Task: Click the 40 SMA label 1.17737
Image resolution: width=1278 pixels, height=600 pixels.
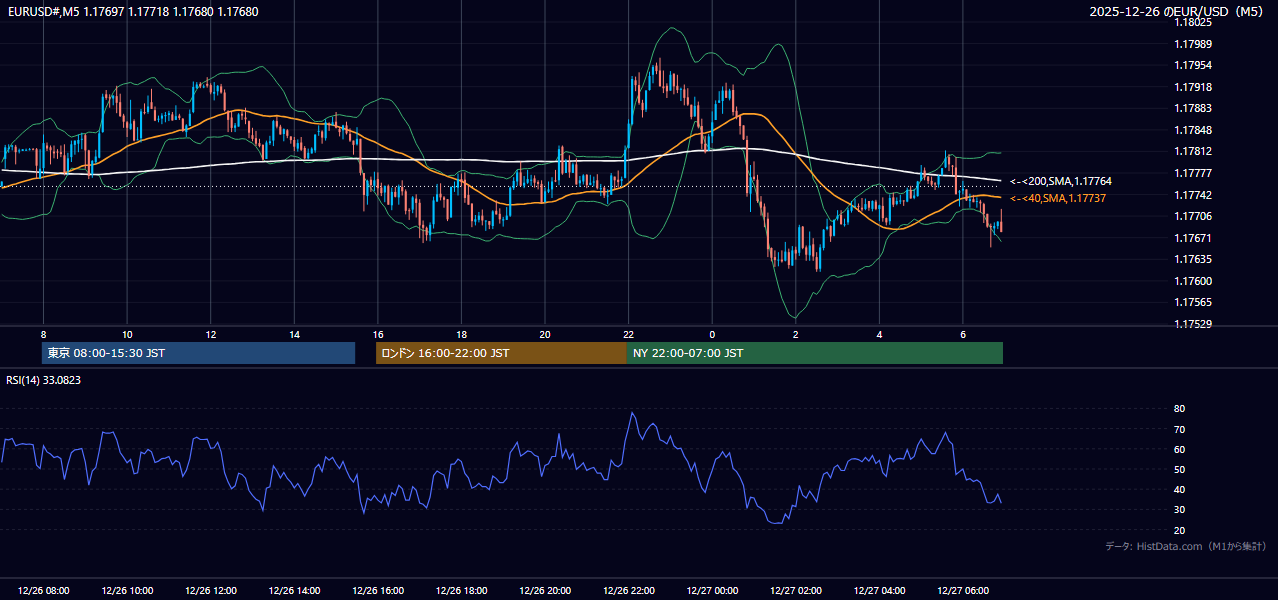Action: (1058, 198)
